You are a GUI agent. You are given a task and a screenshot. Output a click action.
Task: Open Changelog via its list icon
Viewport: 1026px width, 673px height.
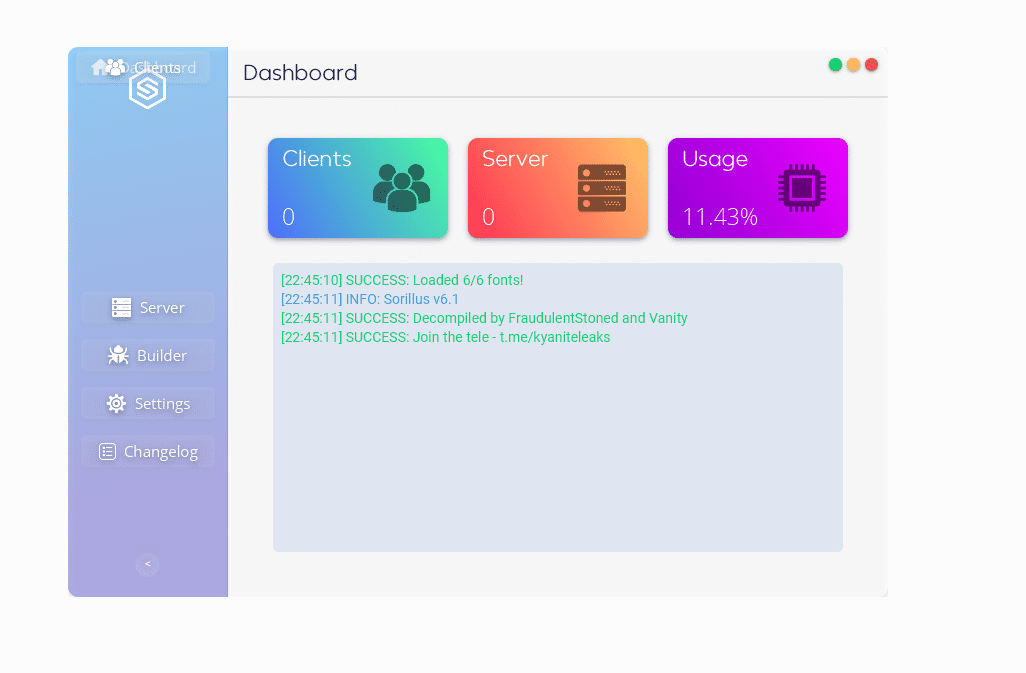[108, 451]
